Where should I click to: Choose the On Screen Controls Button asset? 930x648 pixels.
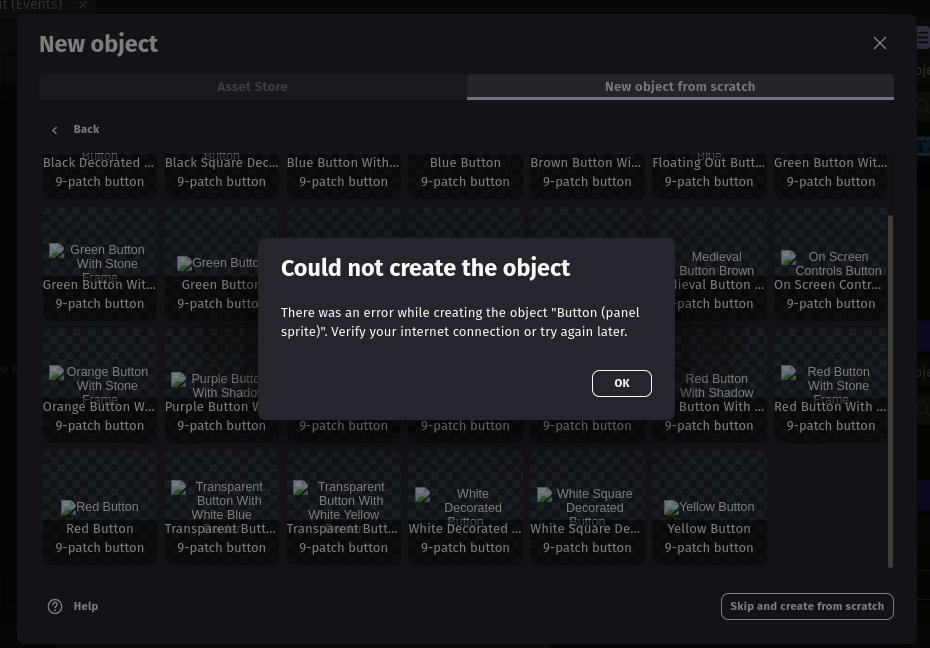[830, 263]
